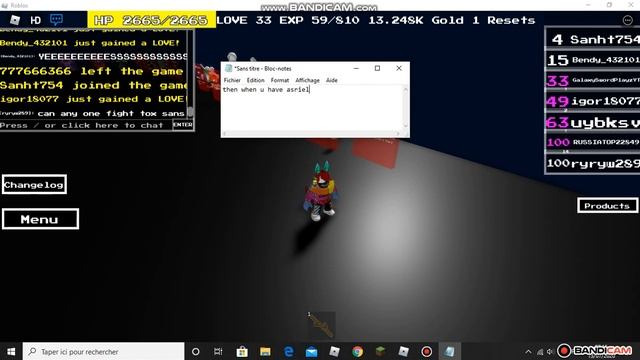Screen dimensions: 640x360
Task: Select player Sanht754 in the leaderboard
Action: [x=593, y=39]
